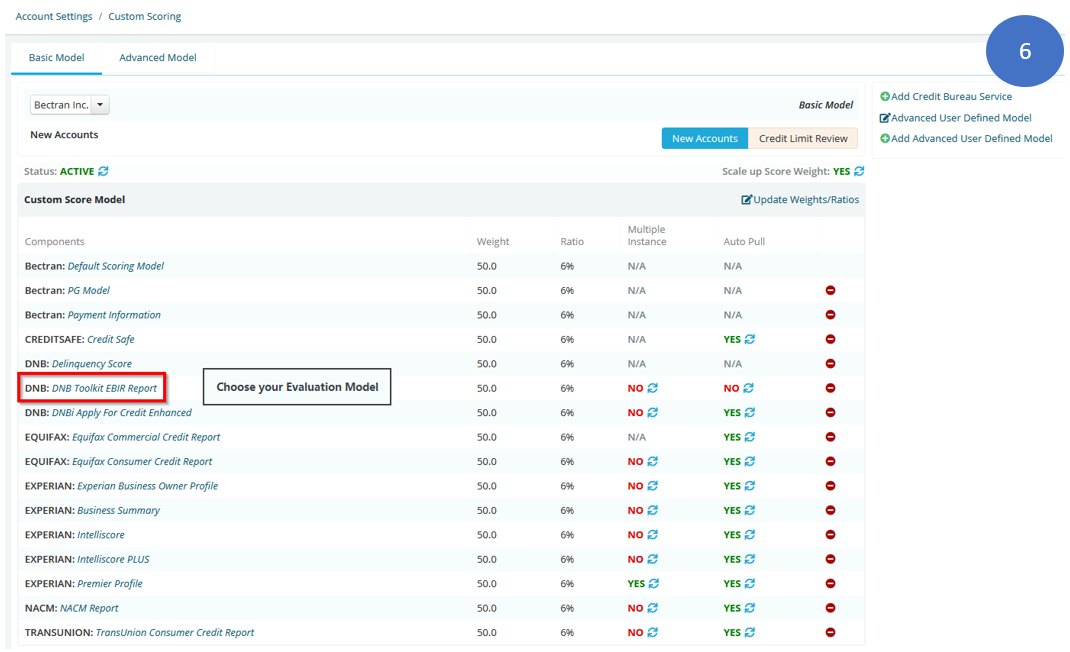
Task: Remove DNBi Apply For Credit Enhanced component
Action: 830,412
